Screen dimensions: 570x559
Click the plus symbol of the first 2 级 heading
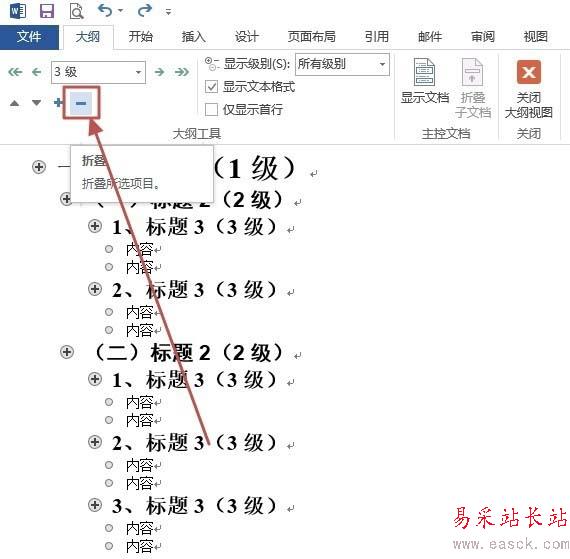tap(66, 199)
